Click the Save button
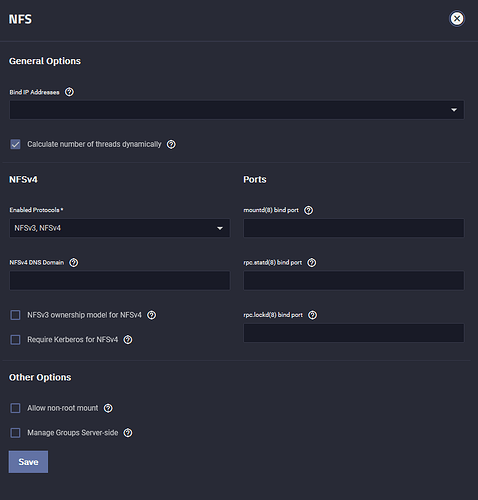The image size is (478, 500). coord(28,462)
